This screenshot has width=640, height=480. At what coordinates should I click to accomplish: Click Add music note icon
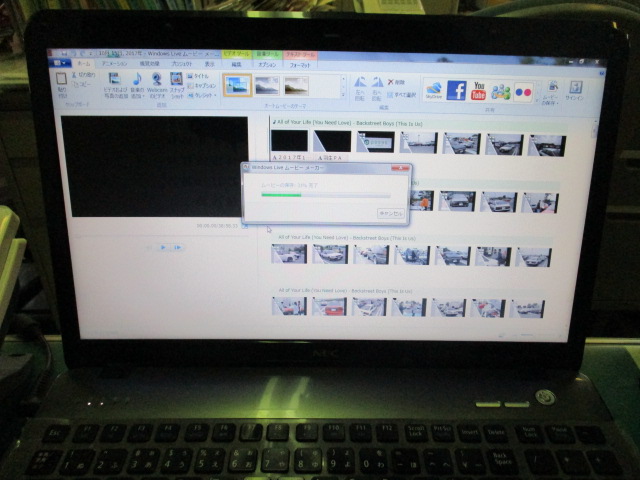coord(137,80)
